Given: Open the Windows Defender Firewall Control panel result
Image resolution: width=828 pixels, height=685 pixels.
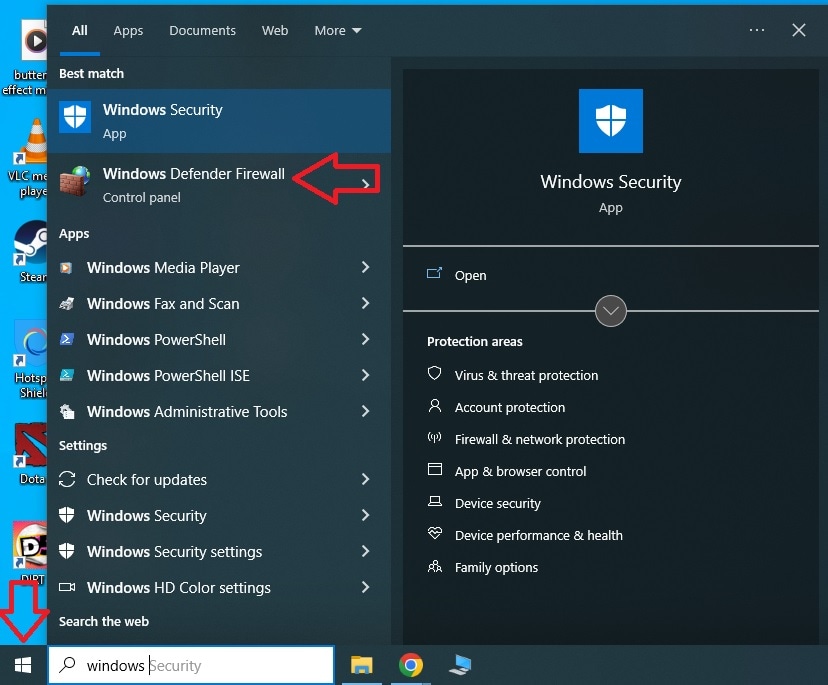Looking at the screenshot, I should [x=219, y=184].
